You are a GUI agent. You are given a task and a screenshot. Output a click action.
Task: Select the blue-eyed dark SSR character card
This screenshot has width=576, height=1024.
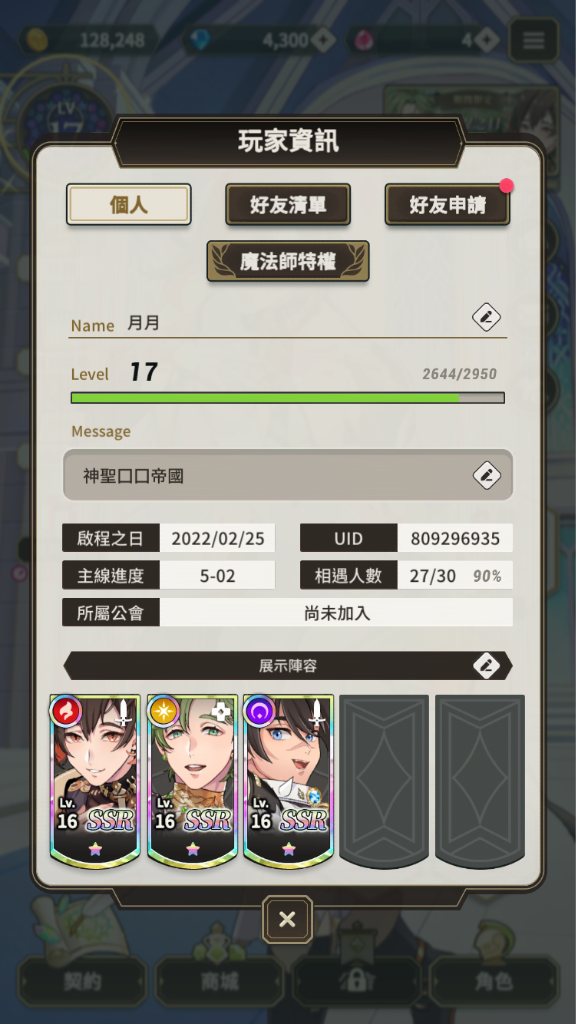click(x=288, y=781)
